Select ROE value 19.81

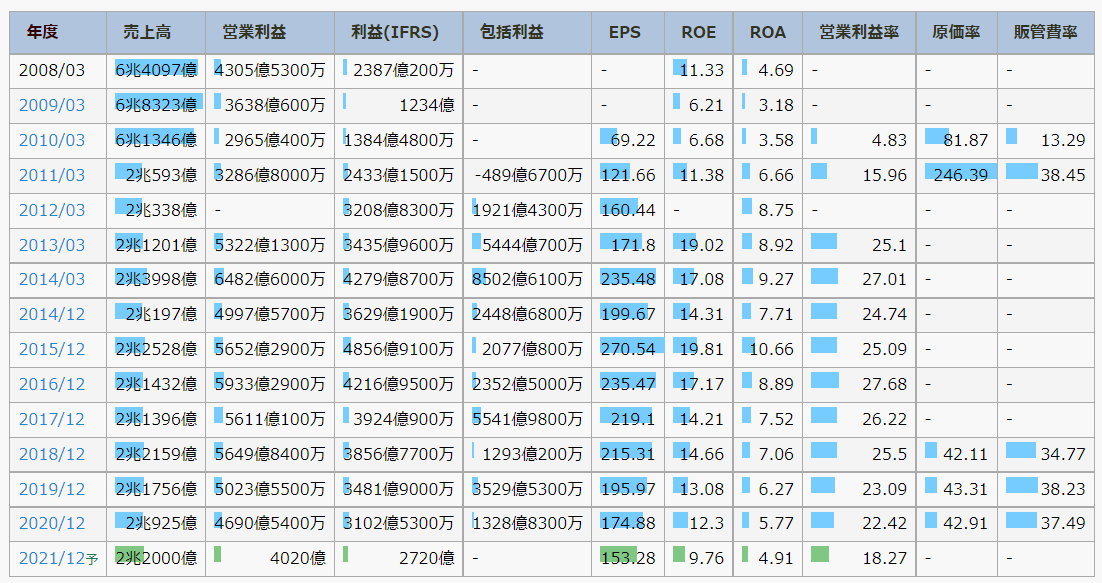pyautogui.click(x=701, y=349)
